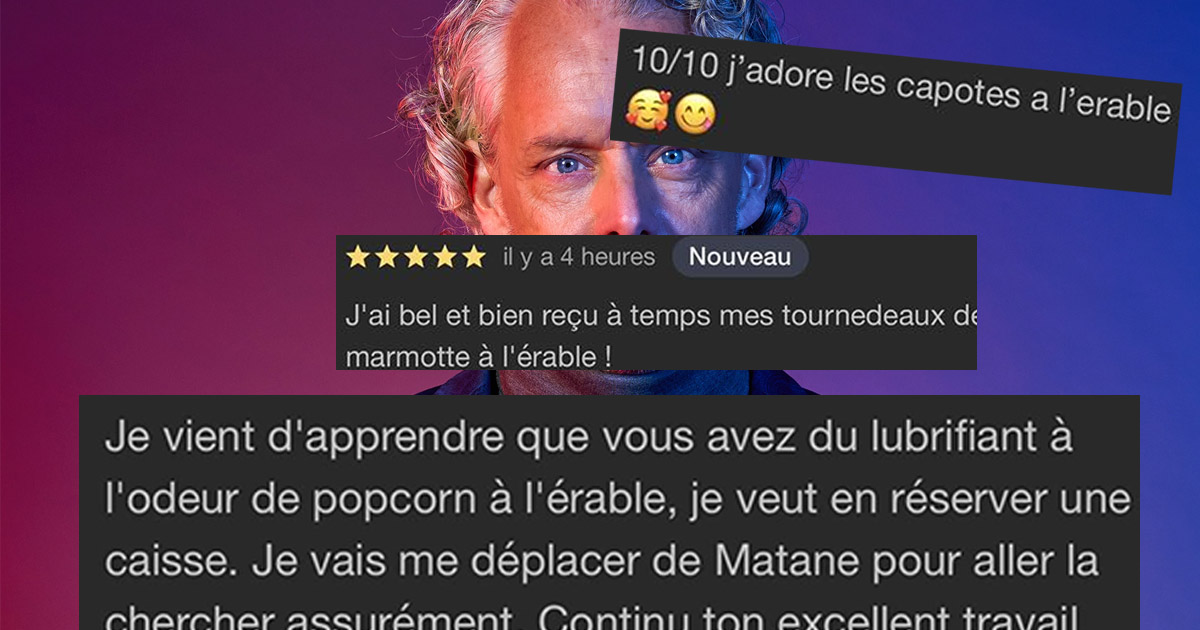
Task: Click the fifth yellow rating star
Action: (x=473, y=258)
